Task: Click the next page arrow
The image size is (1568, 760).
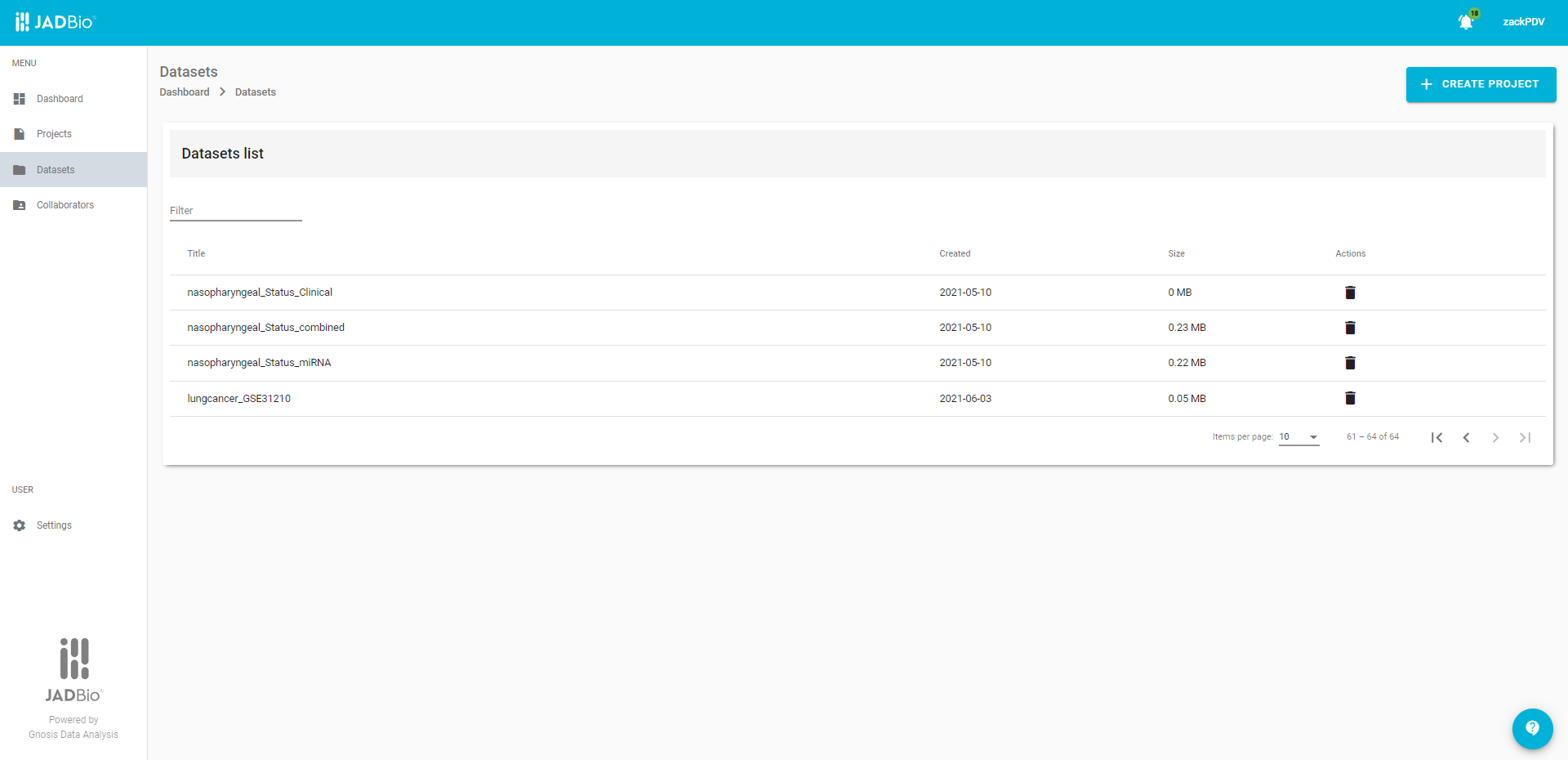Action: point(1496,438)
